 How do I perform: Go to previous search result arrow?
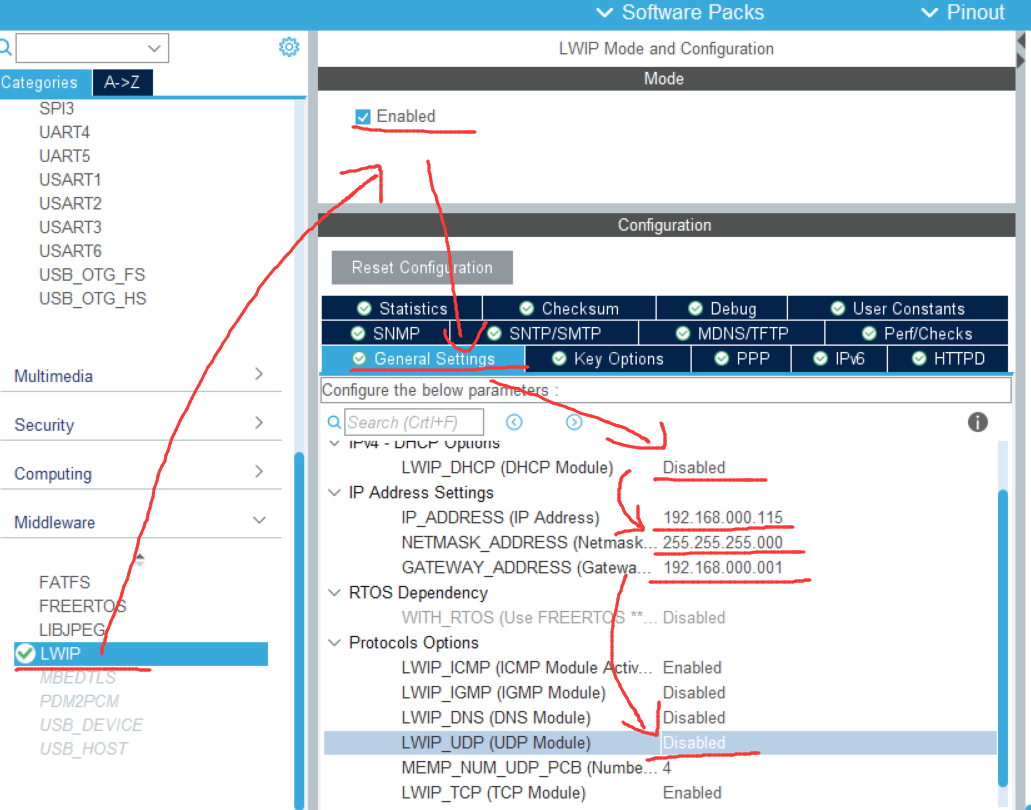tap(514, 422)
